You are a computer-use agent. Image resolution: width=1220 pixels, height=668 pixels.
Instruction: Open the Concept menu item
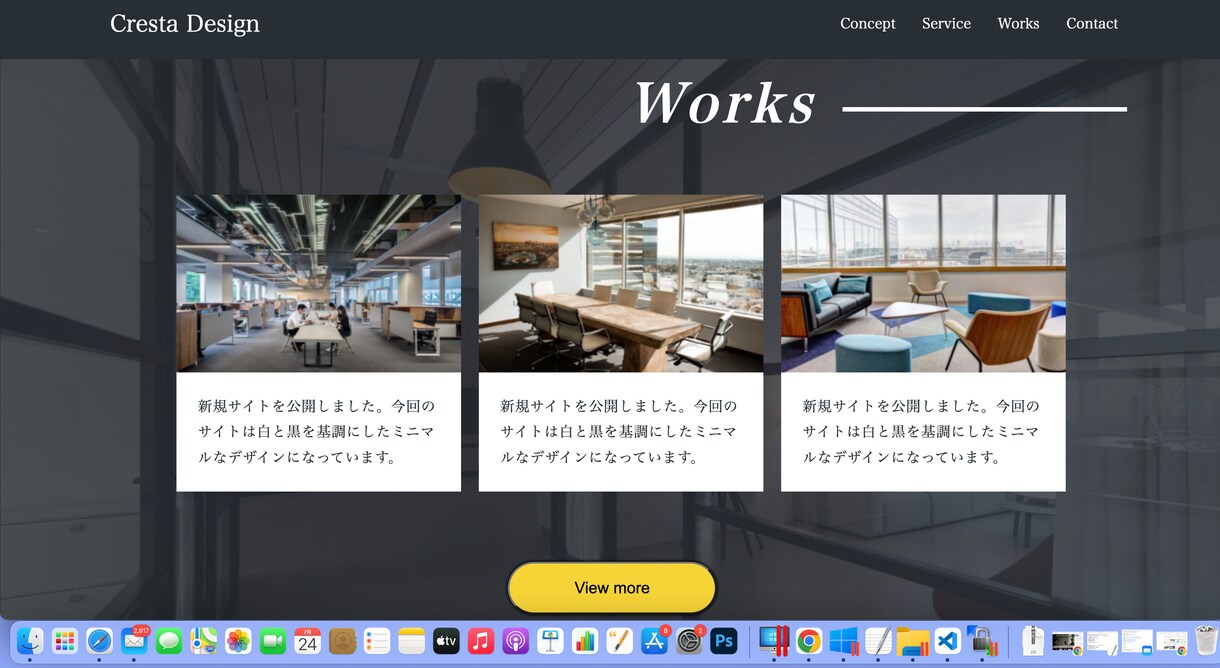pyautogui.click(x=868, y=23)
